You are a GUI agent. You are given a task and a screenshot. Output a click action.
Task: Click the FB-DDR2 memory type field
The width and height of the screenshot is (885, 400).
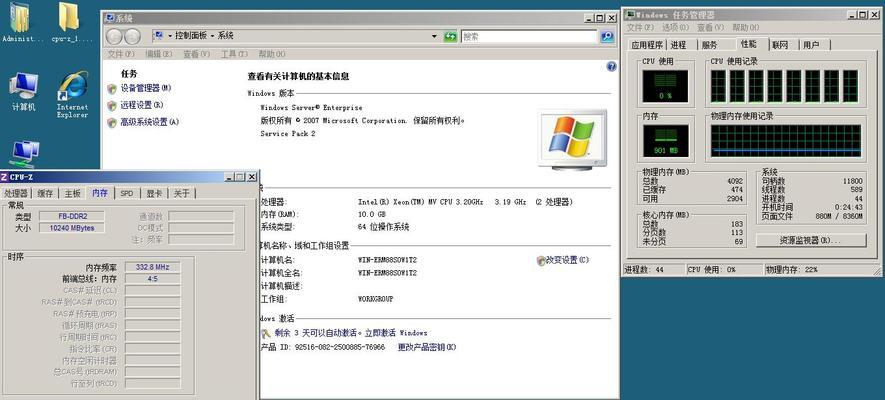[x=72, y=217]
